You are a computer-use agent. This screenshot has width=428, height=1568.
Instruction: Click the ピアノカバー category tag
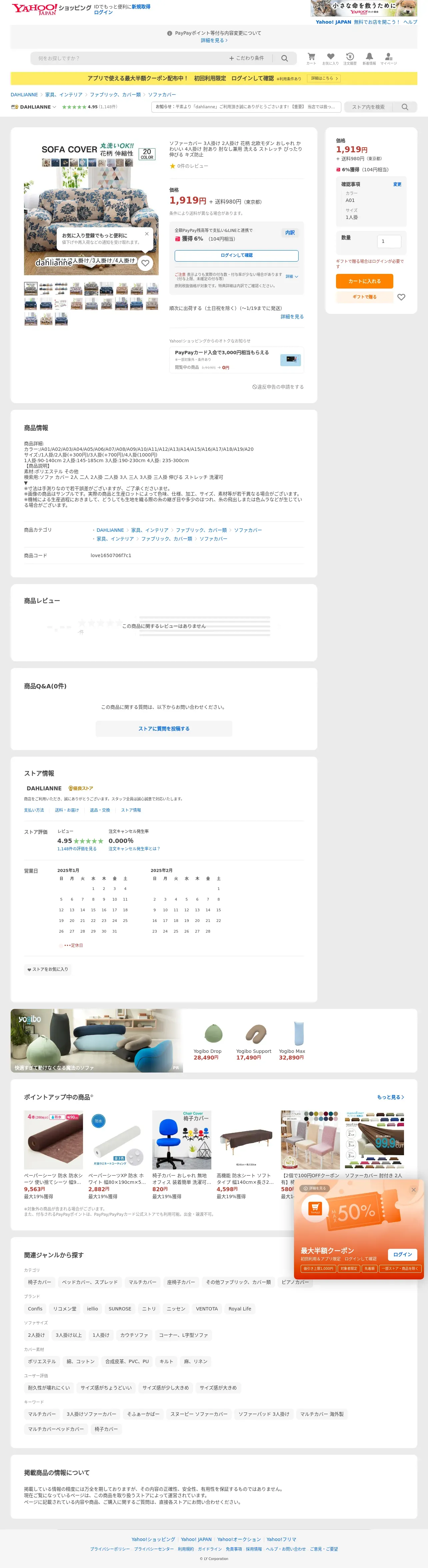point(295,1282)
